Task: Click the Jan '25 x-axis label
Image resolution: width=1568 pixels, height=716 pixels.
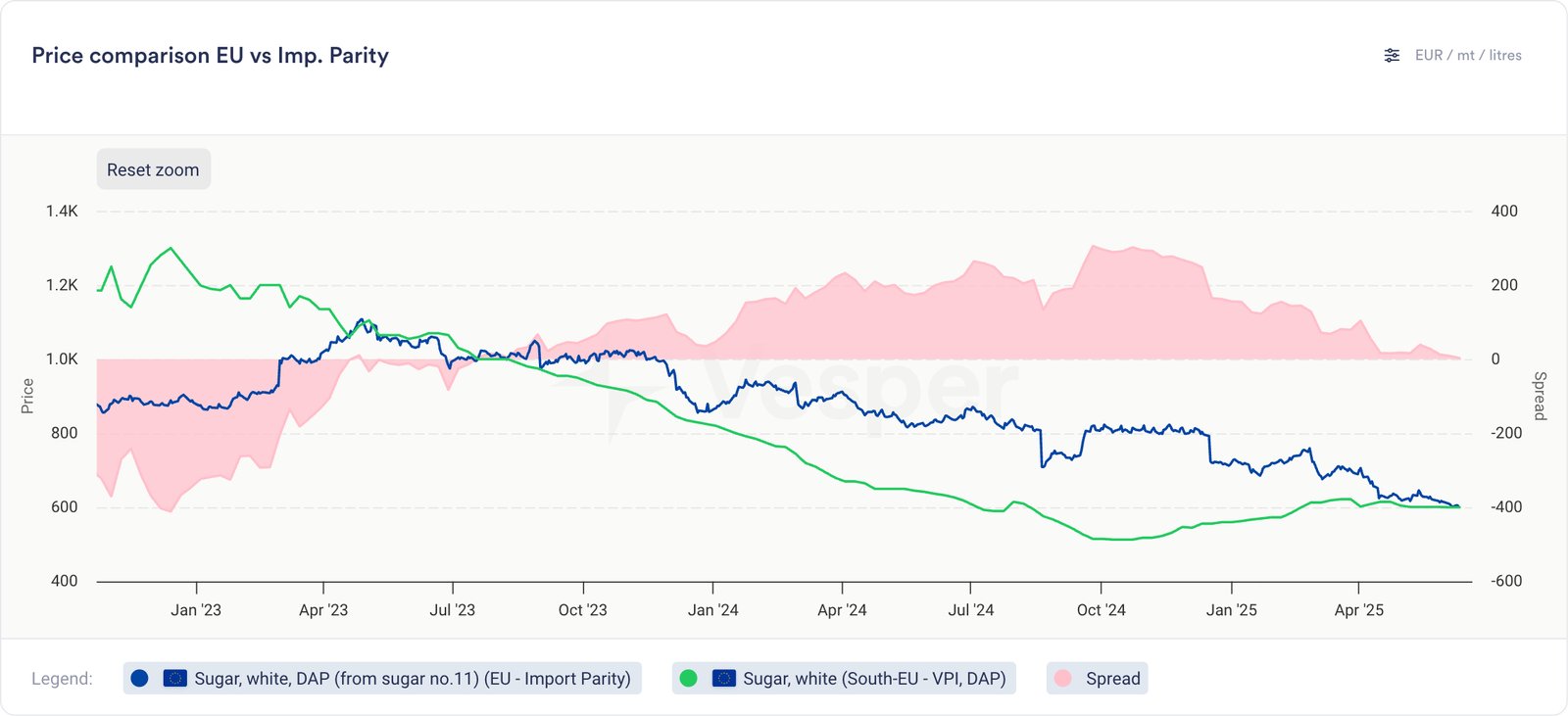Action: (1231, 610)
